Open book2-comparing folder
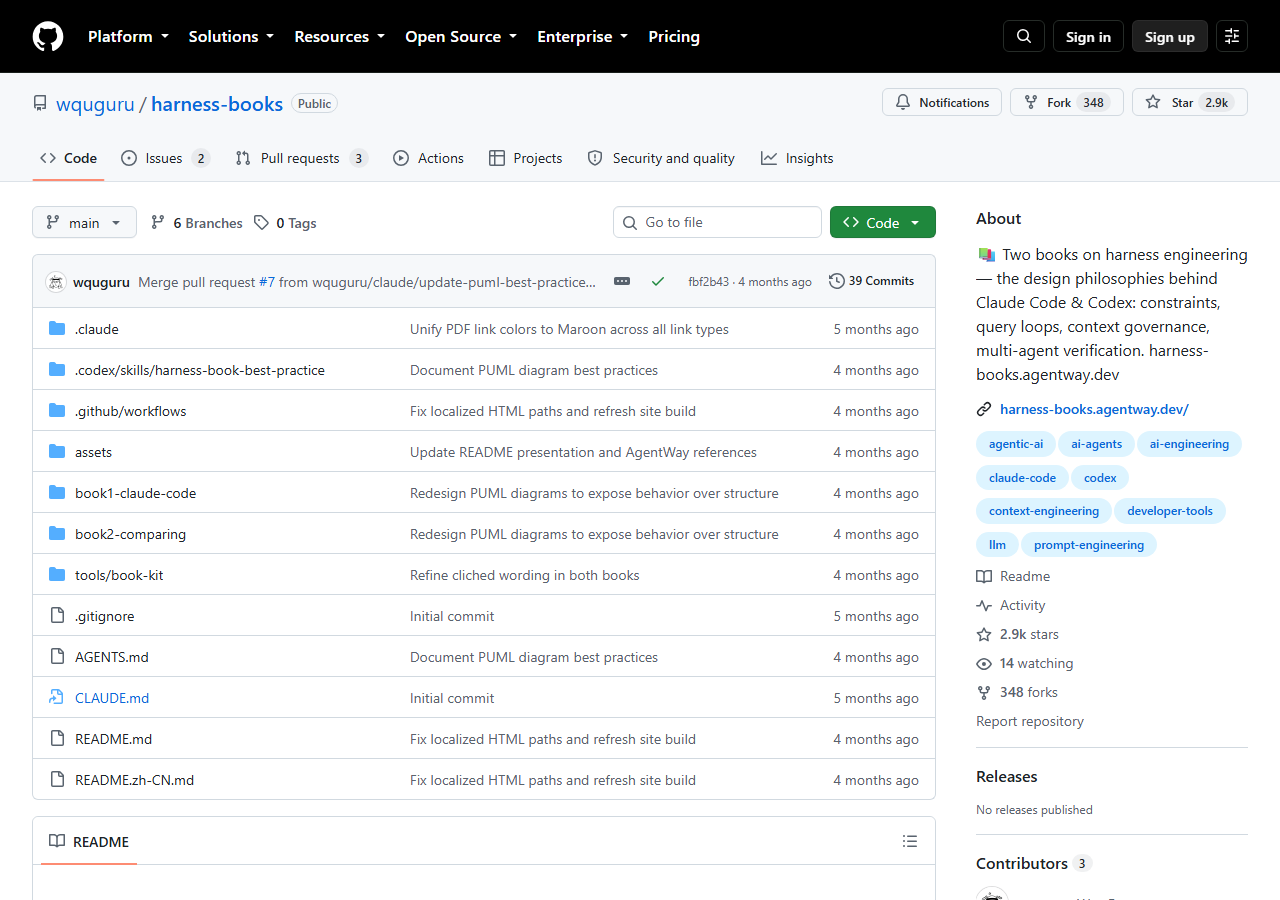 pyautogui.click(x=130, y=534)
